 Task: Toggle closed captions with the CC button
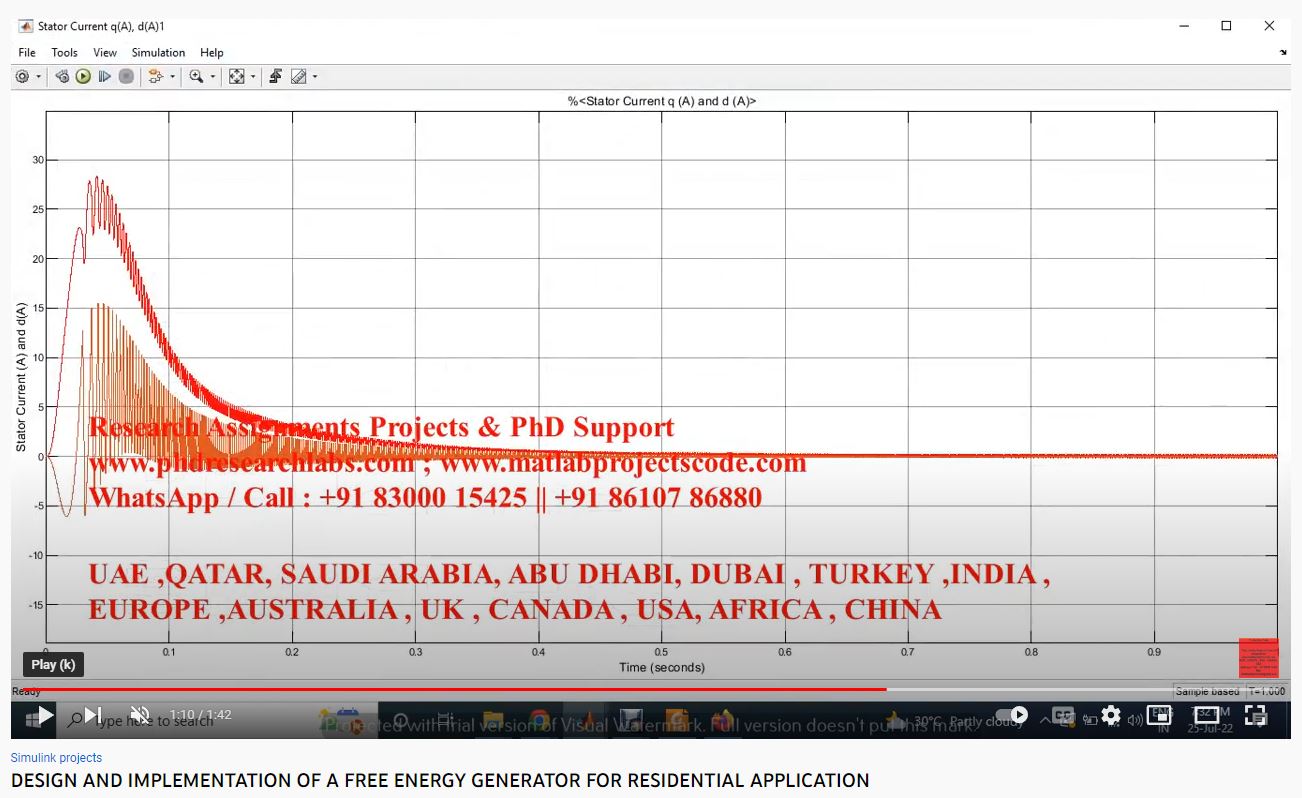[x=1063, y=716]
